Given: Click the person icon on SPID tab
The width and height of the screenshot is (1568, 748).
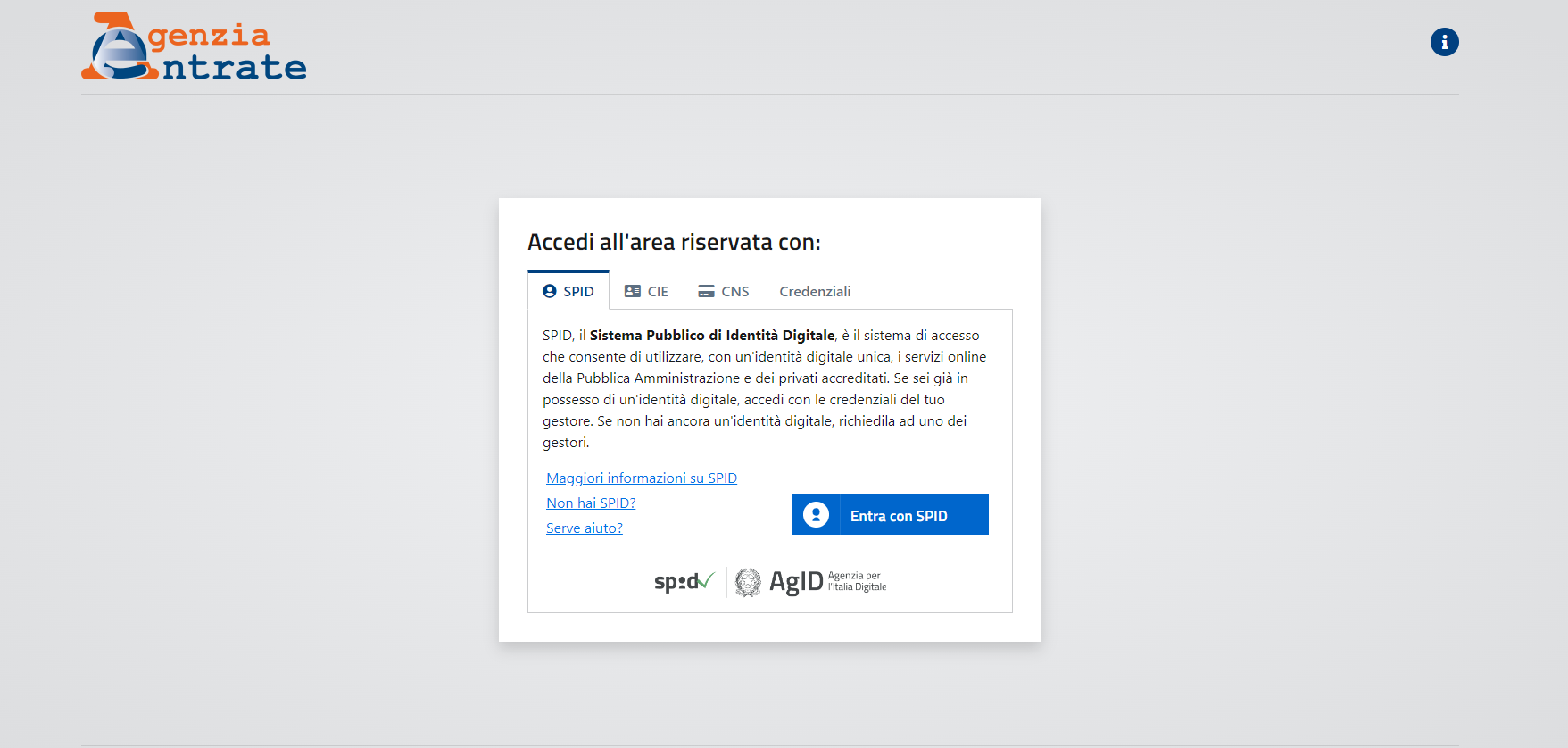Looking at the screenshot, I should 550,291.
